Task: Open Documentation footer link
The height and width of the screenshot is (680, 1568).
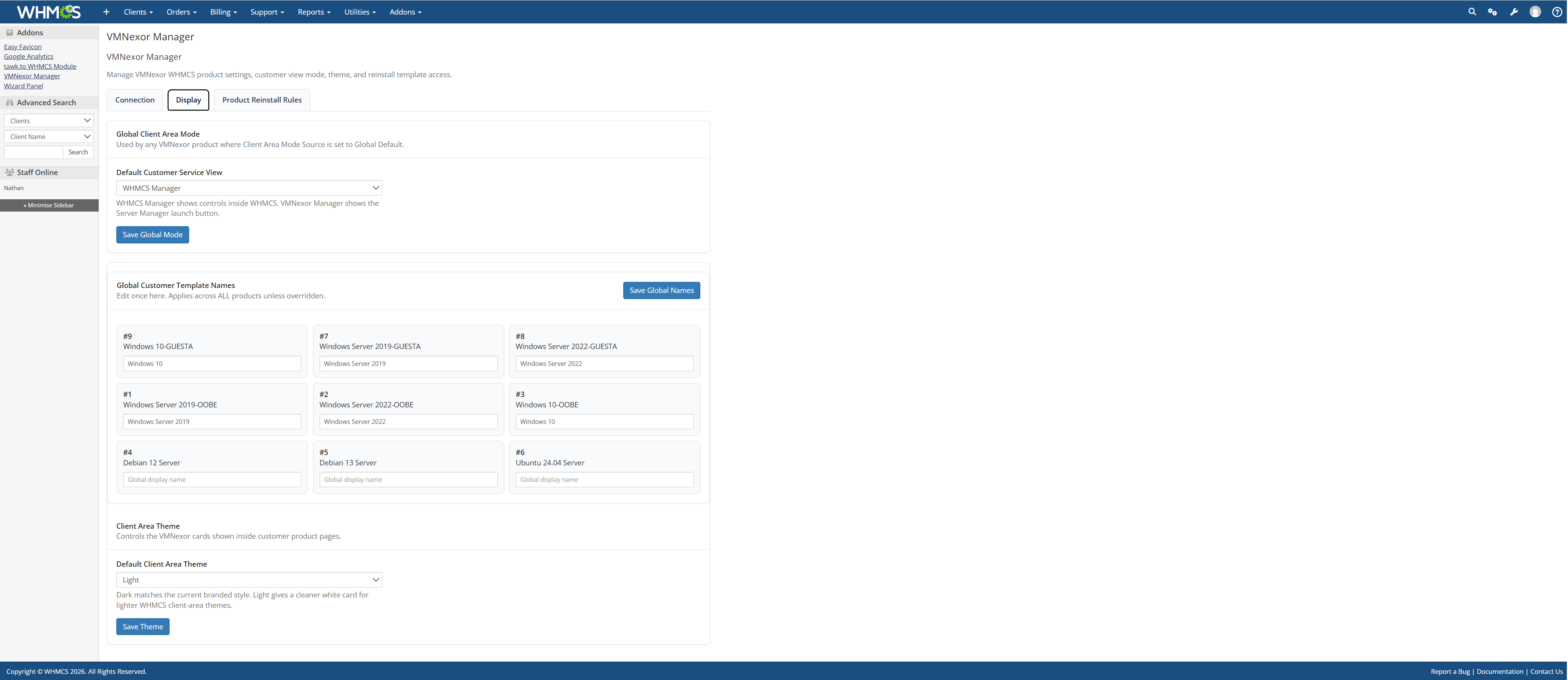Action: [x=1500, y=672]
